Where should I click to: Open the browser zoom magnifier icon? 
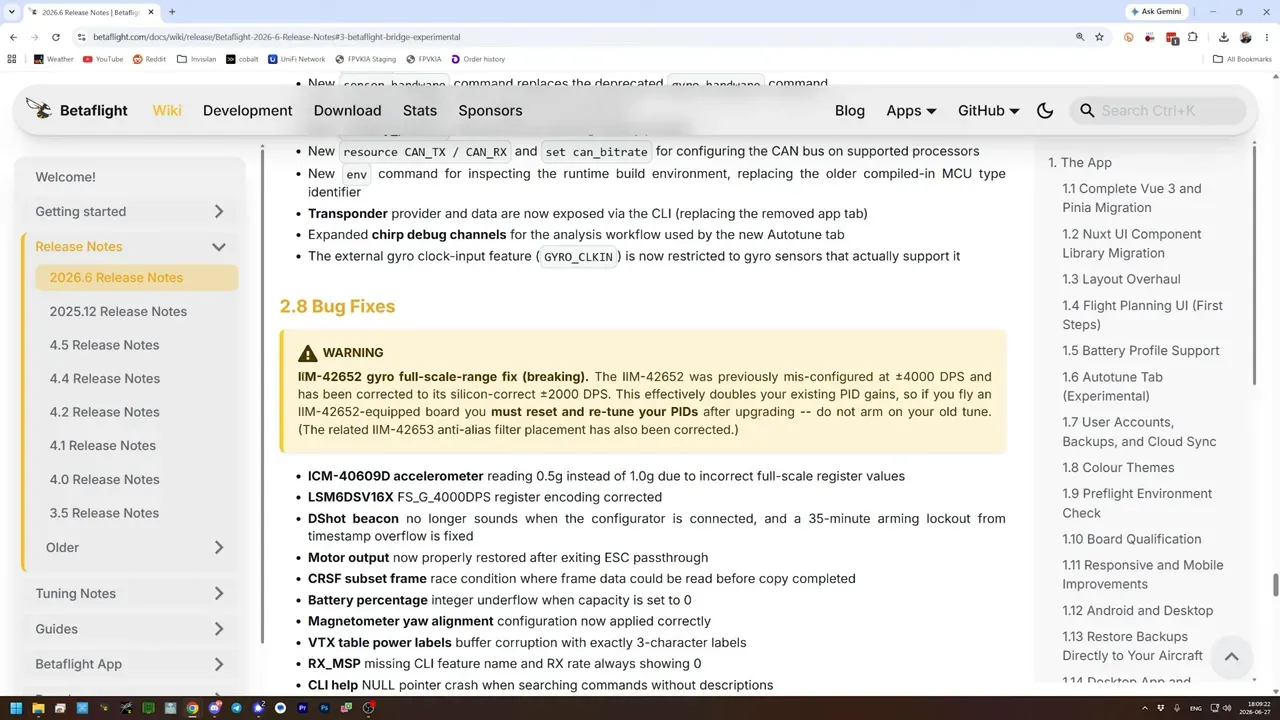pos(1080,37)
